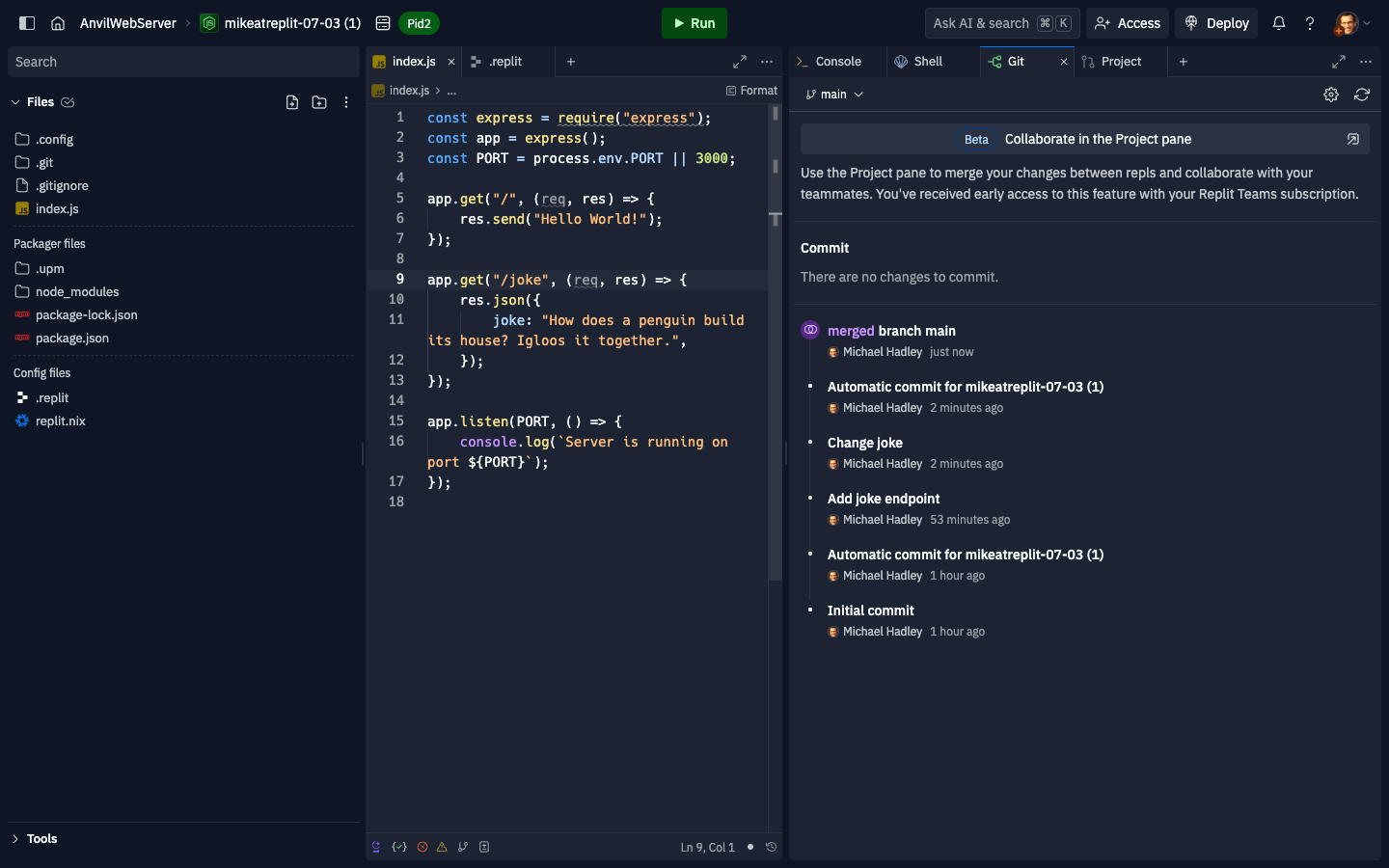Open the .git folder
Screen dimensions: 1389x868
pyautogui.click(x=183, y=163)
